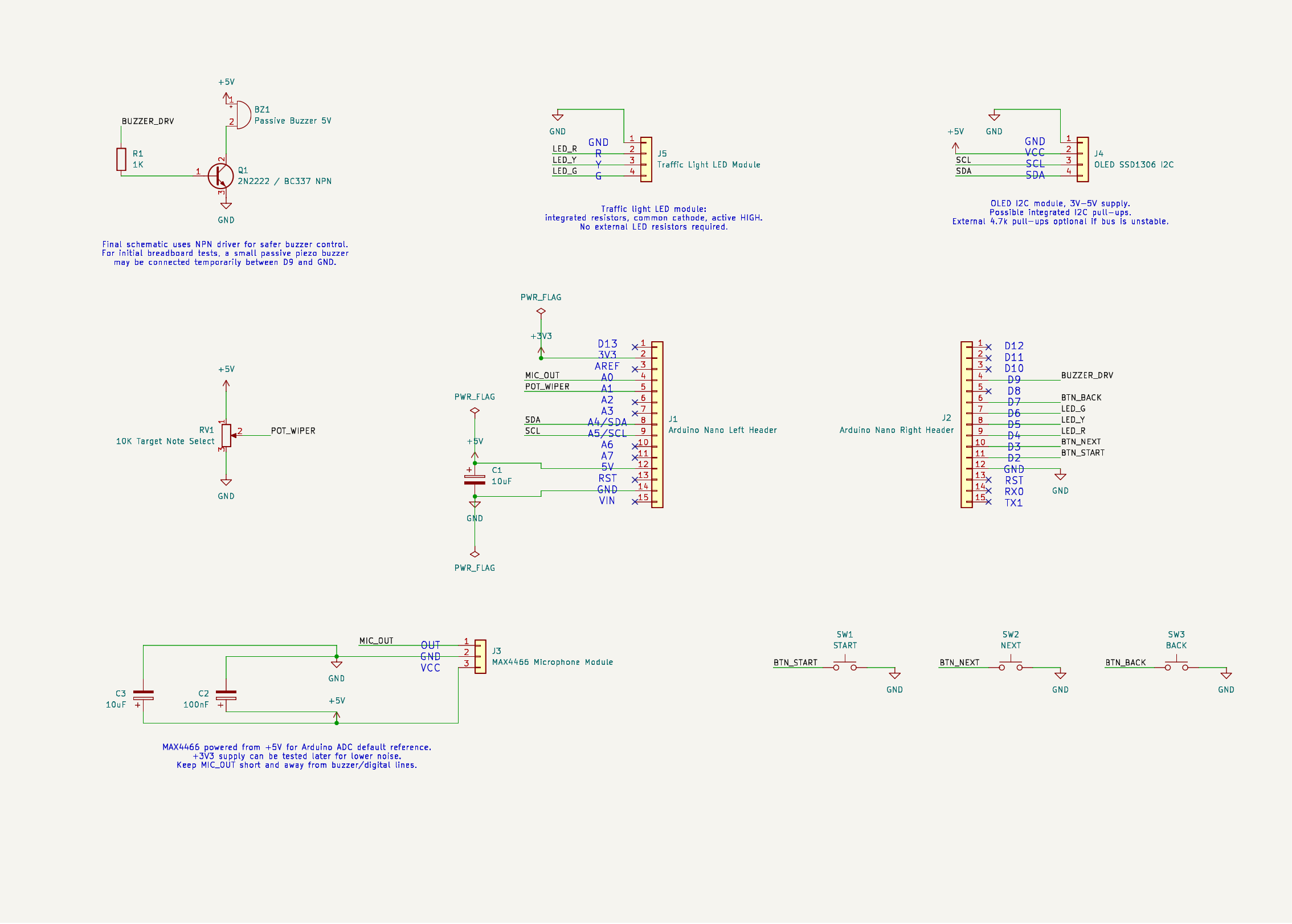
Task: Select the SCL label beside connector J4
Action: point(964,160)
